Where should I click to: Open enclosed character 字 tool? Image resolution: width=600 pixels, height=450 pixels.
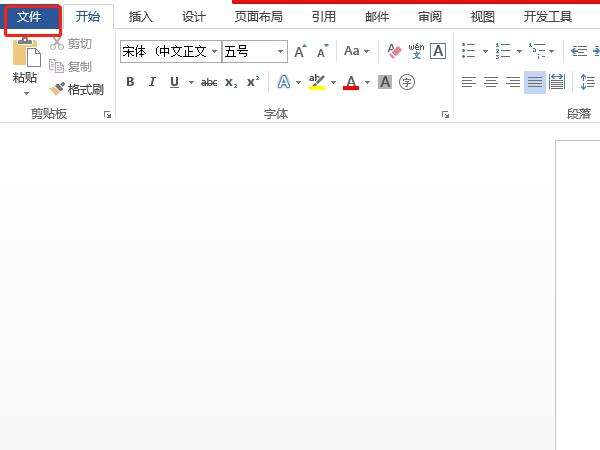coord(407,82)
